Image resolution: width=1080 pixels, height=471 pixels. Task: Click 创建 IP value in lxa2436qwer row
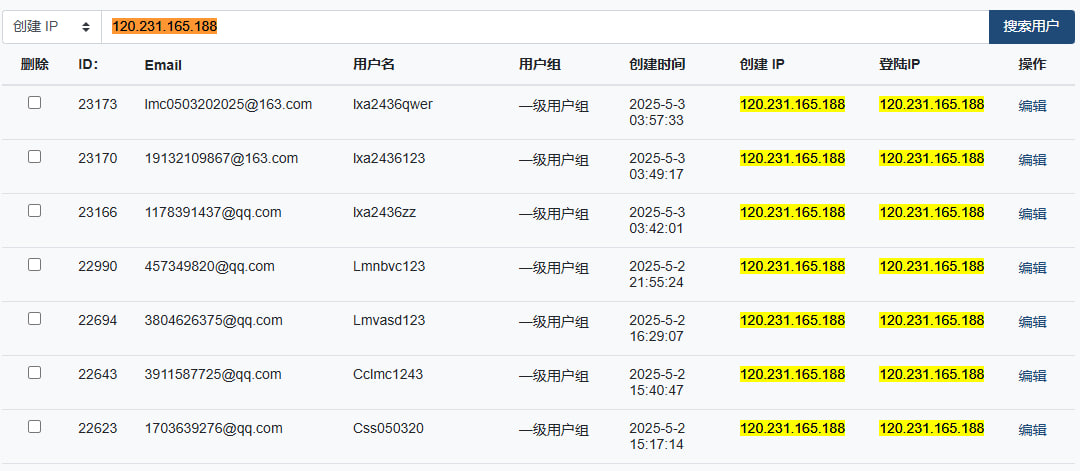(793, 104)
